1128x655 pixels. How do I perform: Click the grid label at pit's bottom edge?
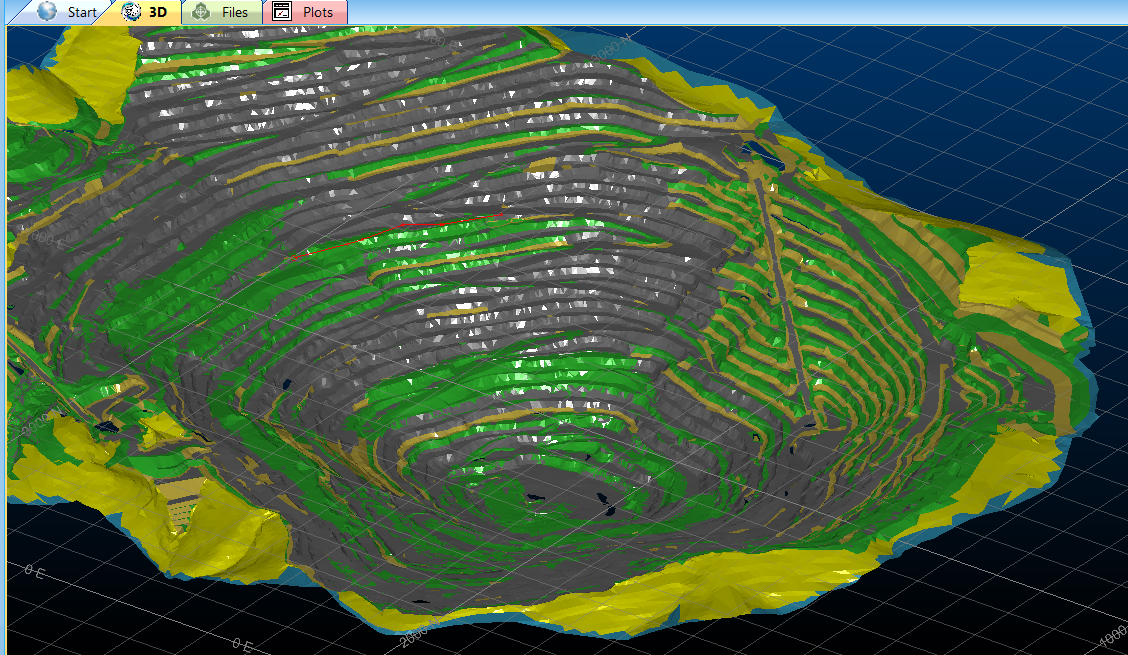420,631
